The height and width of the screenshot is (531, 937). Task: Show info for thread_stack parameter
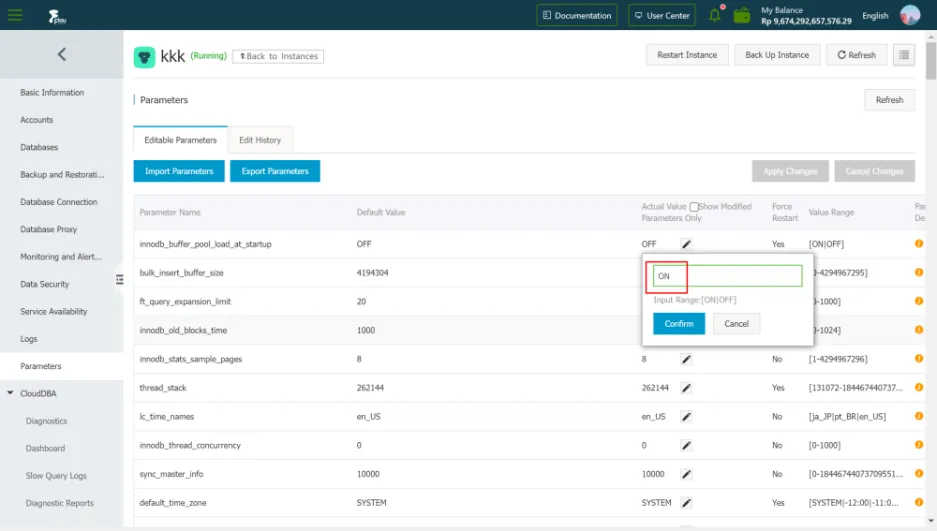pos(918,387)
